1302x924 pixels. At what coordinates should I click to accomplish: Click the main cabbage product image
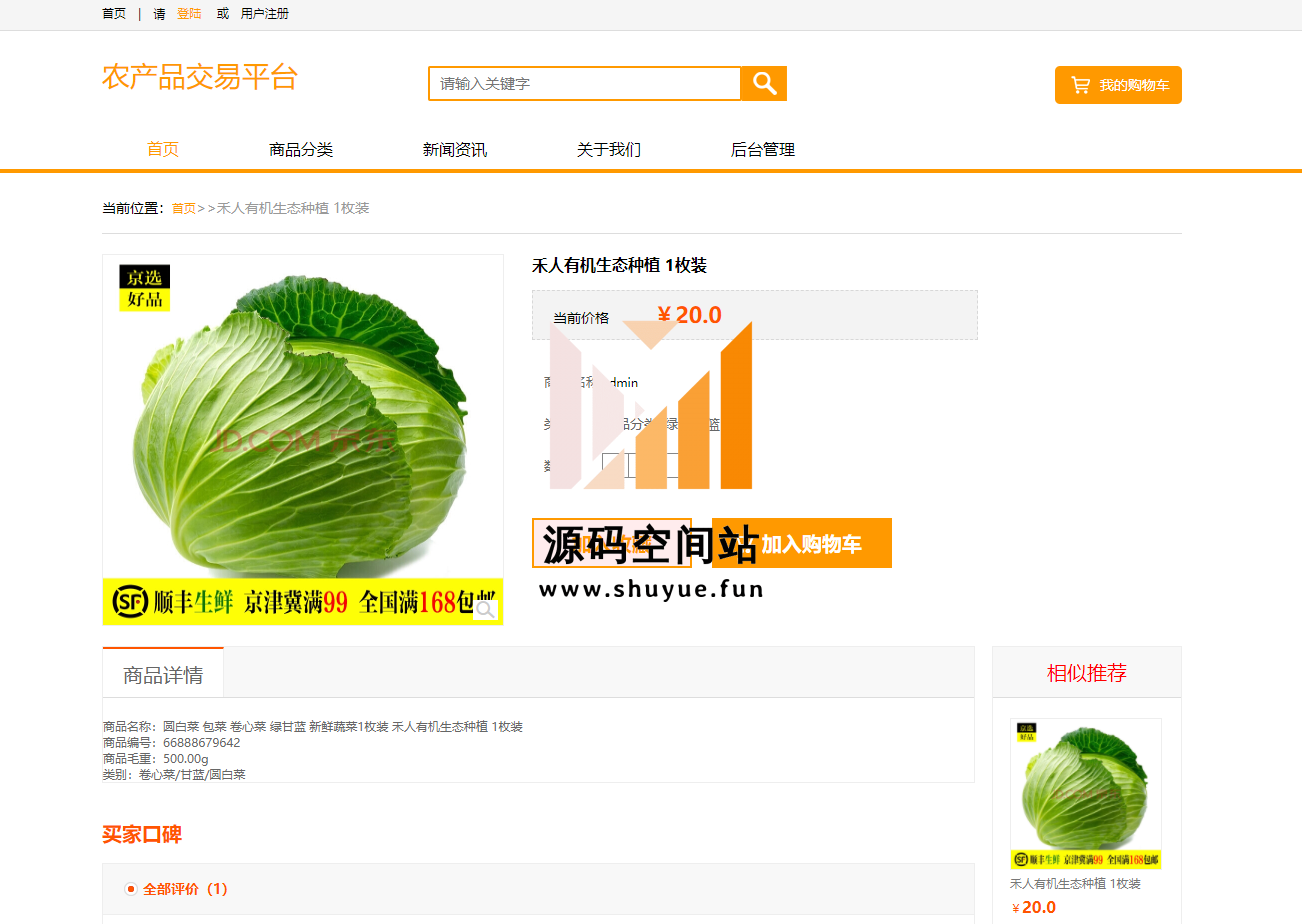click(303, 440)
